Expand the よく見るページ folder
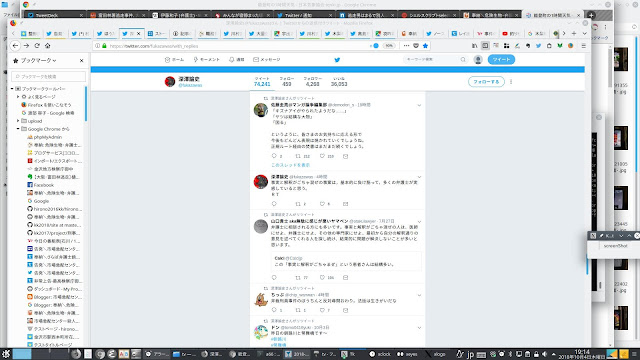The height and width of the screenshot is (360, 640). click(x=18, y=97)
